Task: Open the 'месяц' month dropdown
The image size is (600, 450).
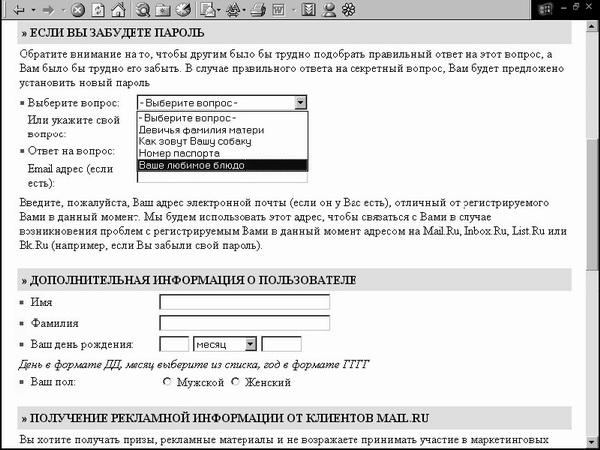Action: click(x=225, y=344)
